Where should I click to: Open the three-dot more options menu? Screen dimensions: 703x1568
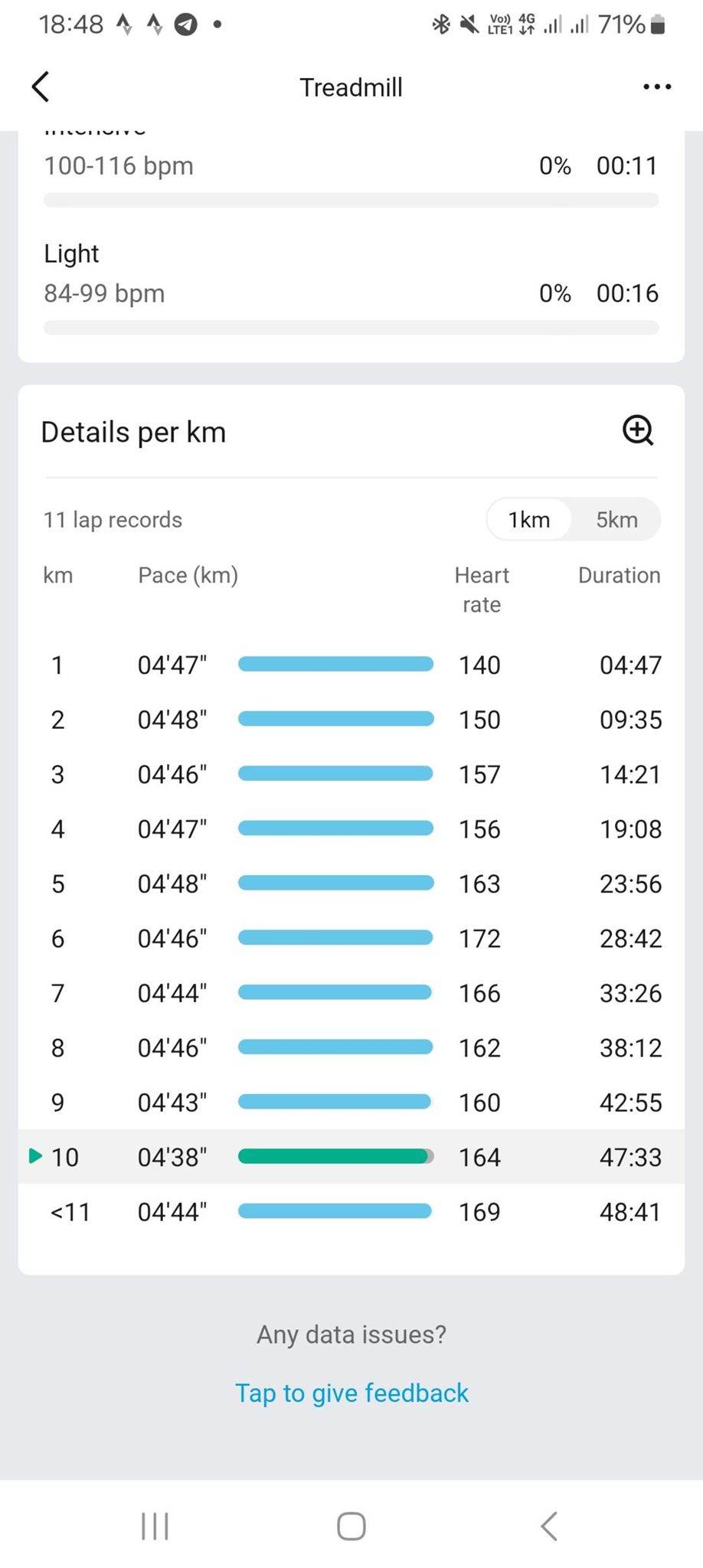coord(657,87)
